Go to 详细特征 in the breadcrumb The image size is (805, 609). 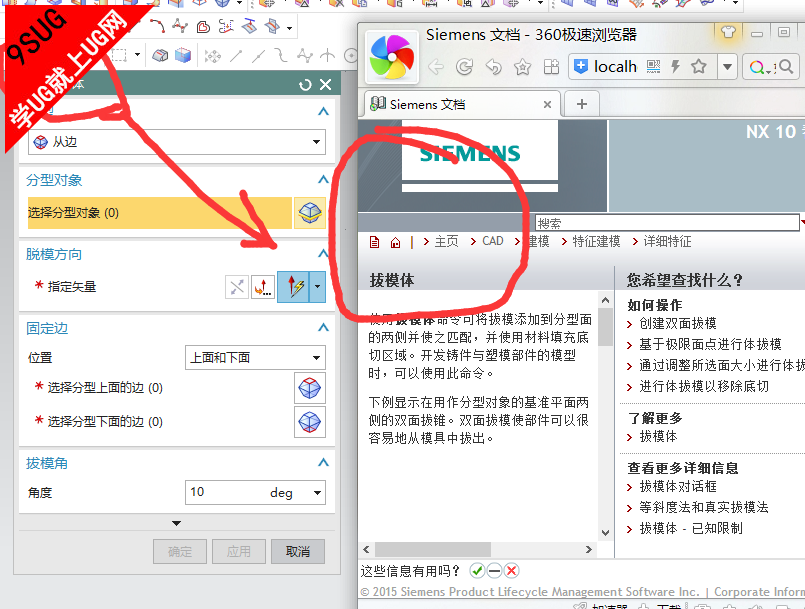click(667, 241)
